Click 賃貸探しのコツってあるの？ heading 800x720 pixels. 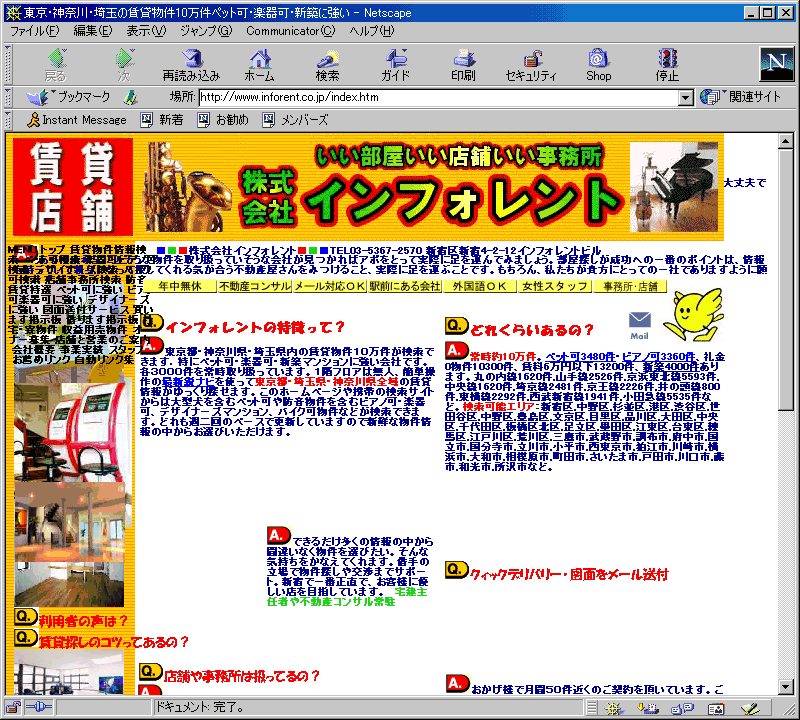pos(114,642)
